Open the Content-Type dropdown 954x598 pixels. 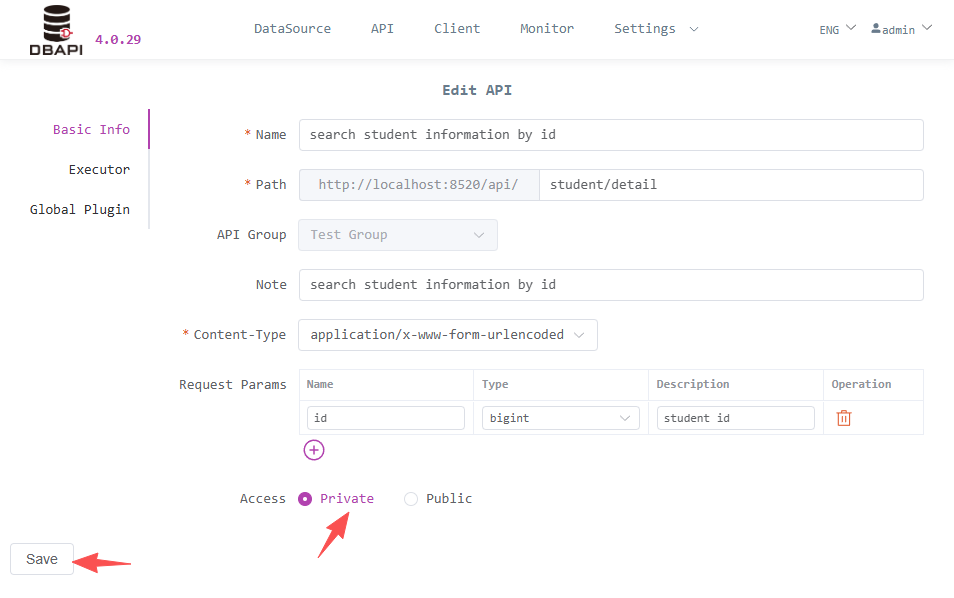447,334
